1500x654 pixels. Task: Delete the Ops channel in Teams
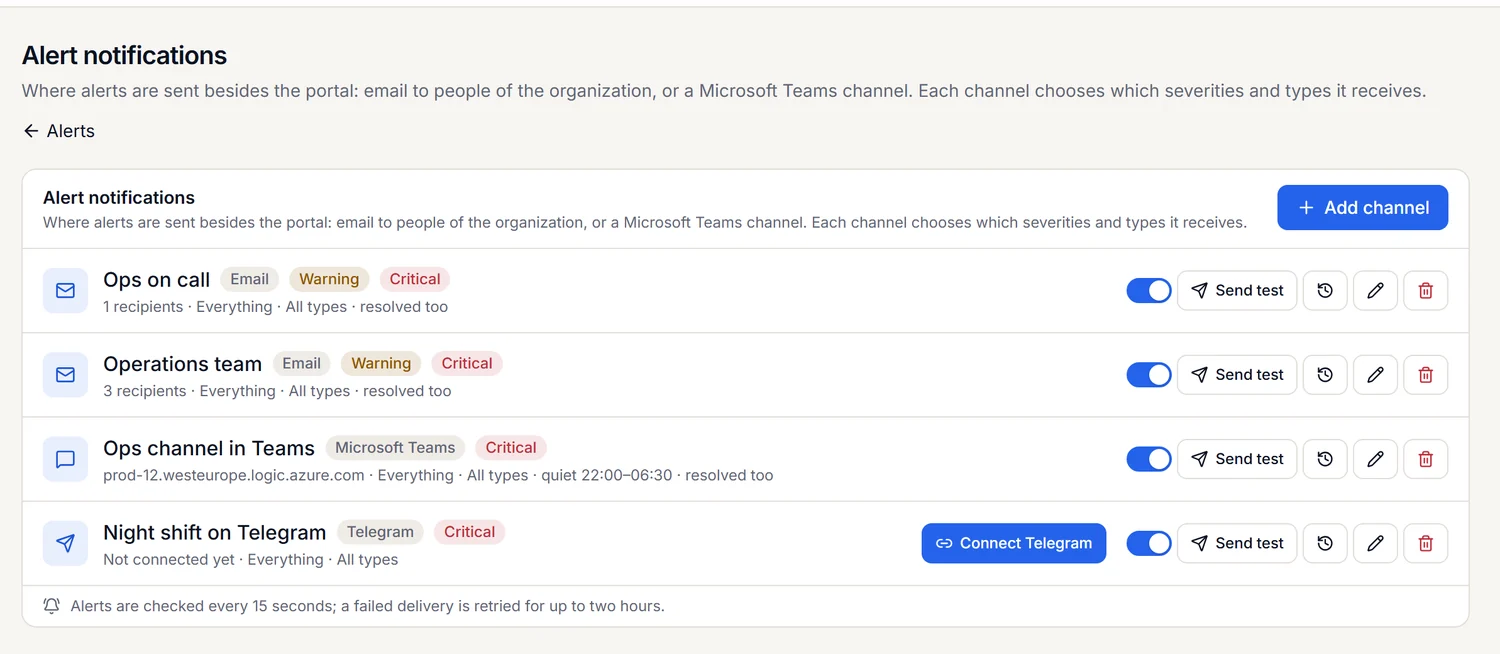click(x=1426, y=459)
